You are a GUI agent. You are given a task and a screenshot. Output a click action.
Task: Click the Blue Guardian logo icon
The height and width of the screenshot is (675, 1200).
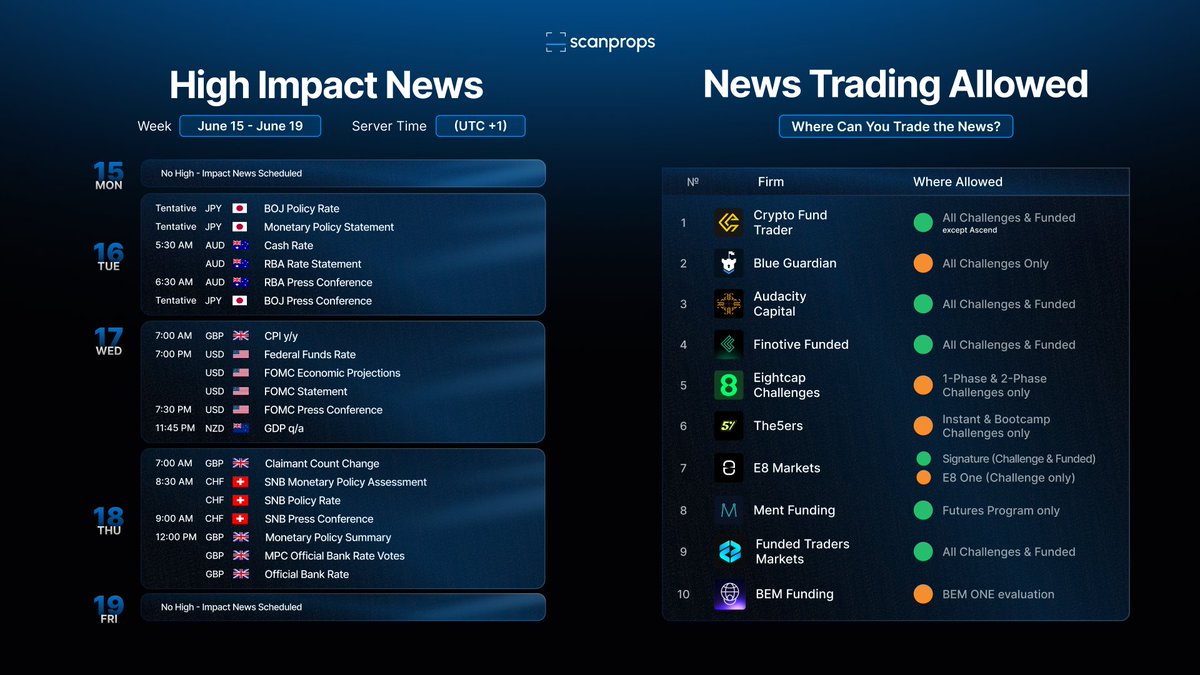729,263
